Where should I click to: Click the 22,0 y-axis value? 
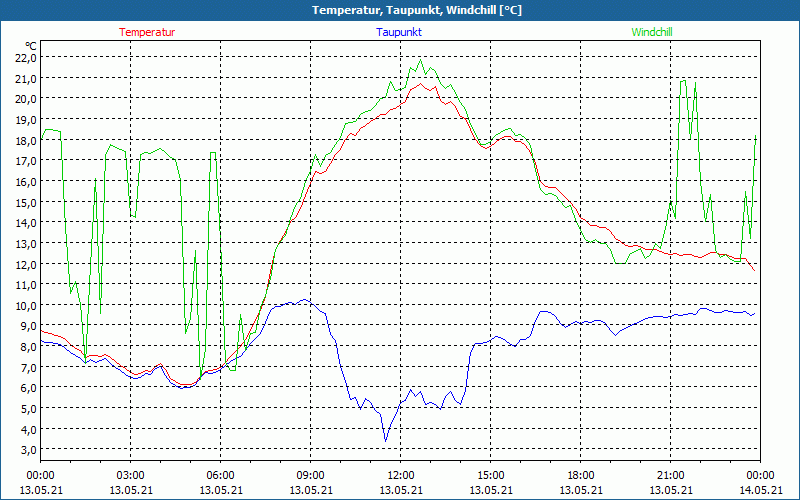(x=26, y=57)
